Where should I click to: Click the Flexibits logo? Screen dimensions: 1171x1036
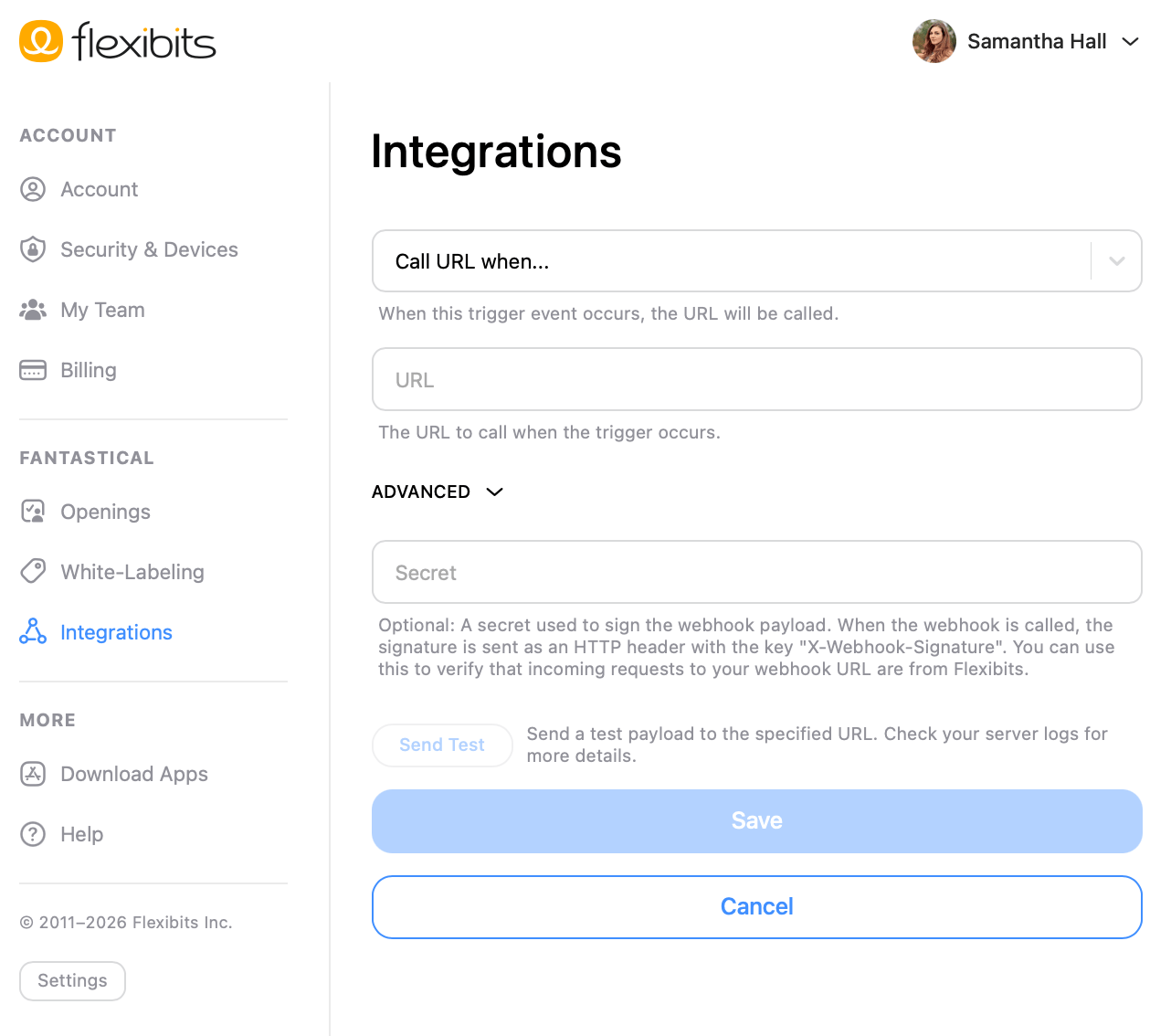point(117,41)
